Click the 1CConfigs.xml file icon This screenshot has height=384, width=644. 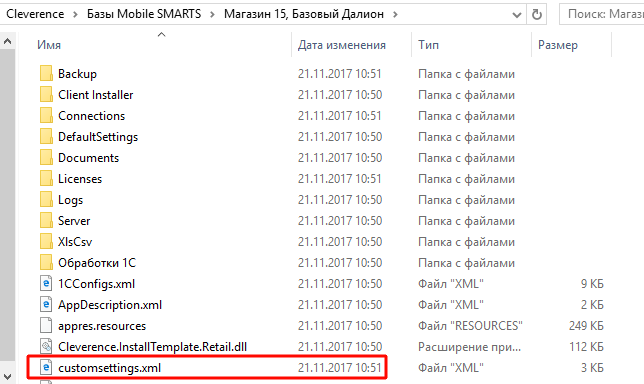[46, 283]
